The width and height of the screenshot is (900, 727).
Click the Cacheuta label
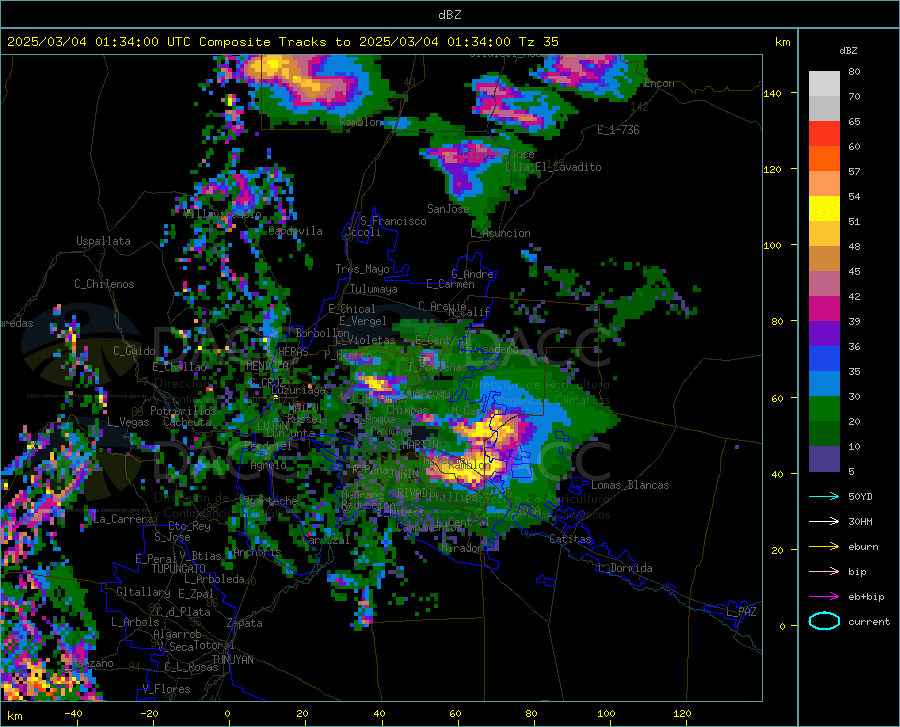(187, 422)
